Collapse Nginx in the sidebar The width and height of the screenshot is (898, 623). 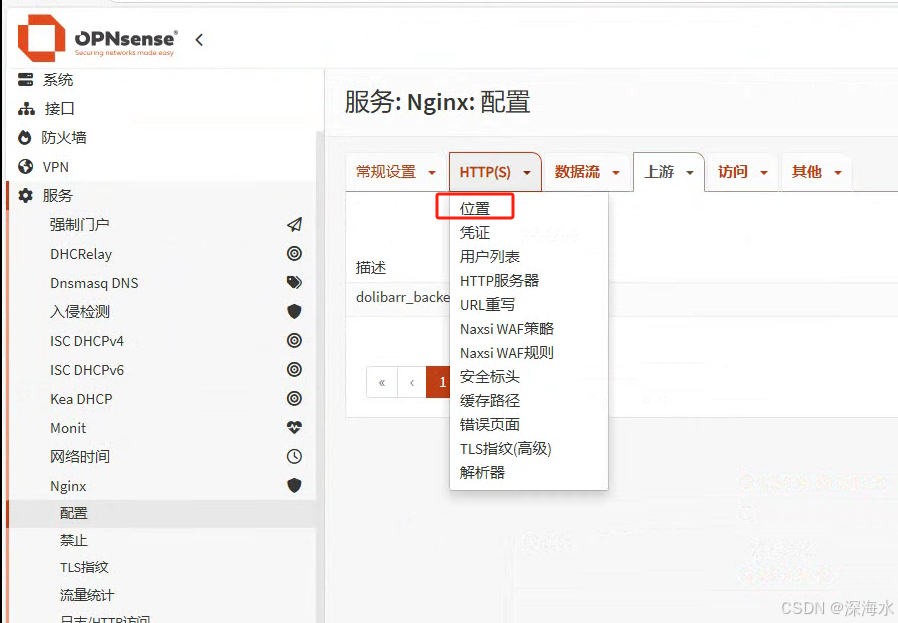[x=68, y=486]
